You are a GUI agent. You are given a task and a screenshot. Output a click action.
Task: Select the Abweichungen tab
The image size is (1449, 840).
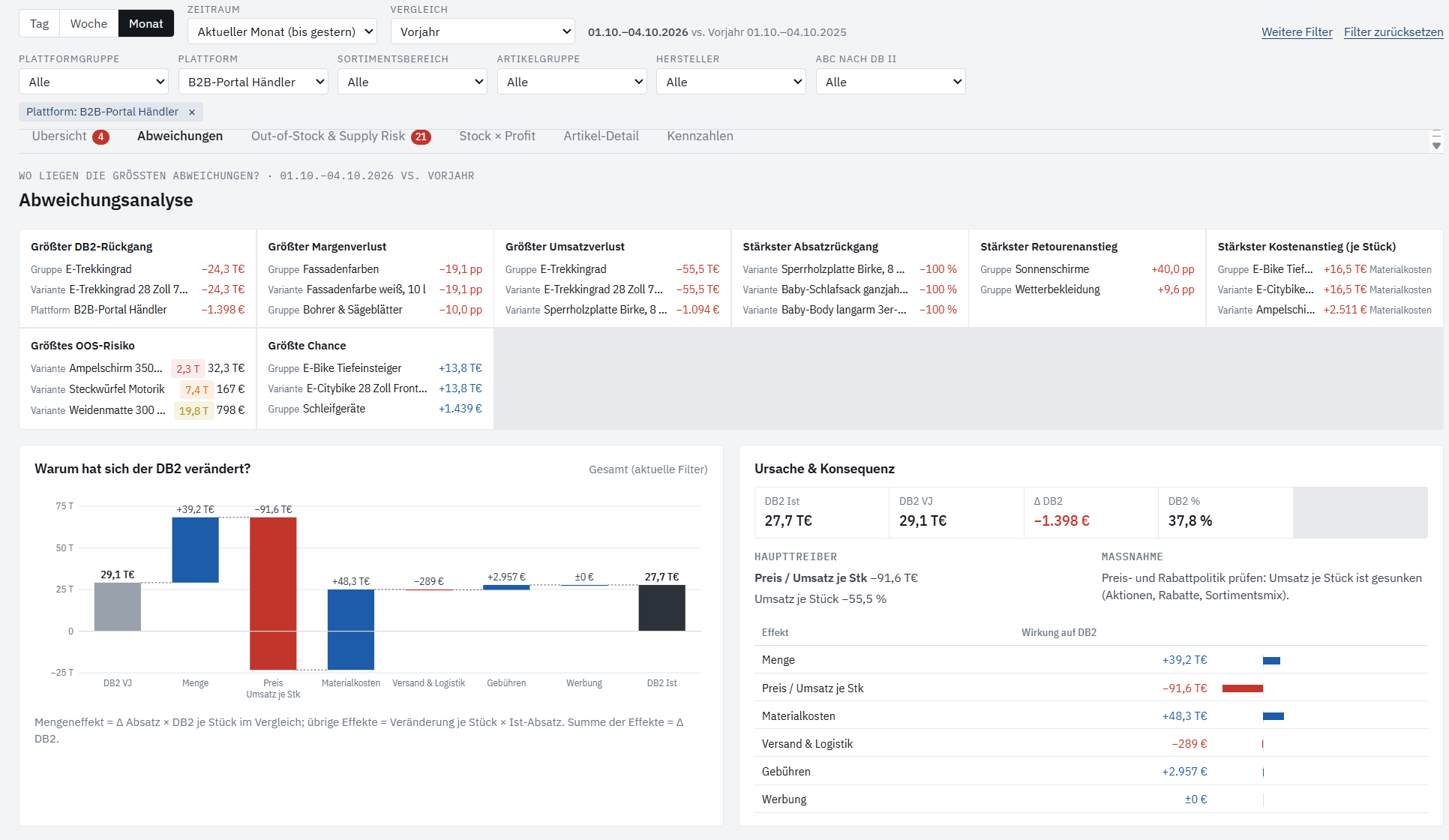(x=180, y=136)
